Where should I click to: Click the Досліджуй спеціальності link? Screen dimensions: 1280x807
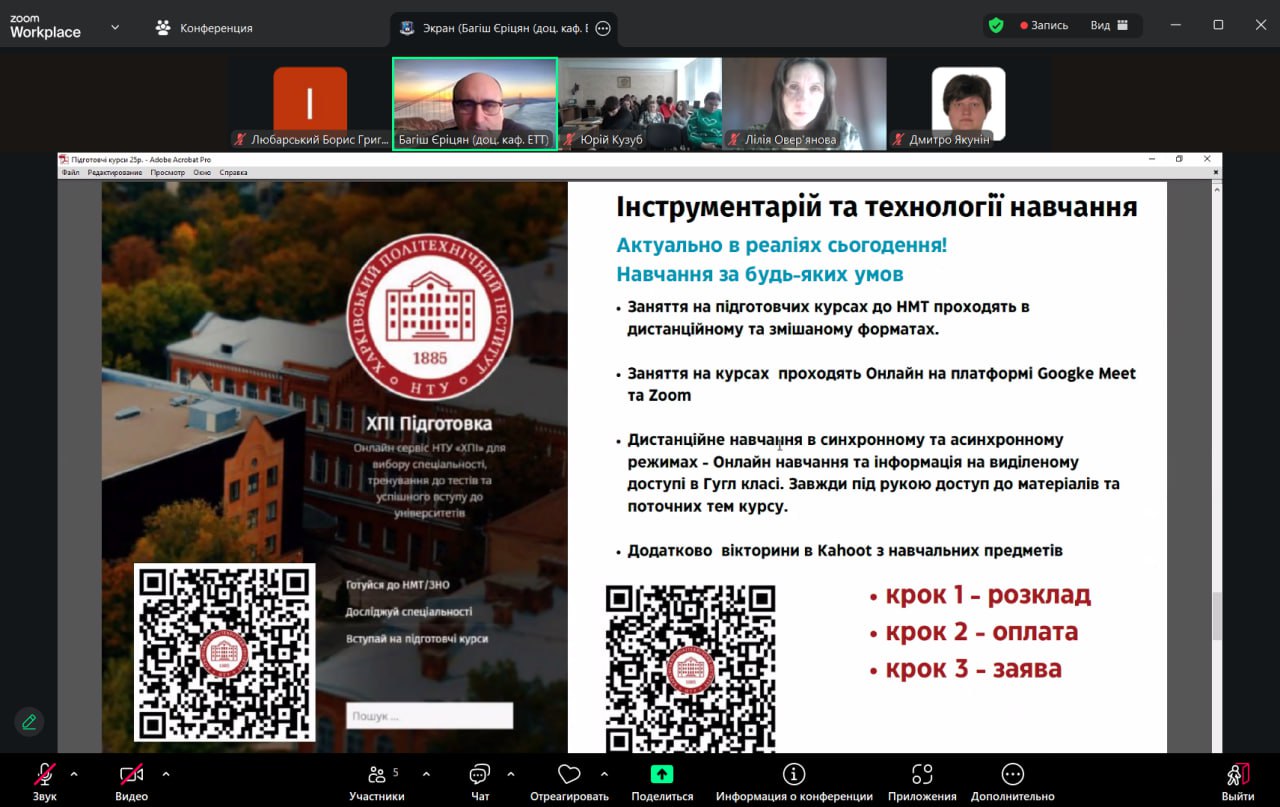[x=409, y=611]
